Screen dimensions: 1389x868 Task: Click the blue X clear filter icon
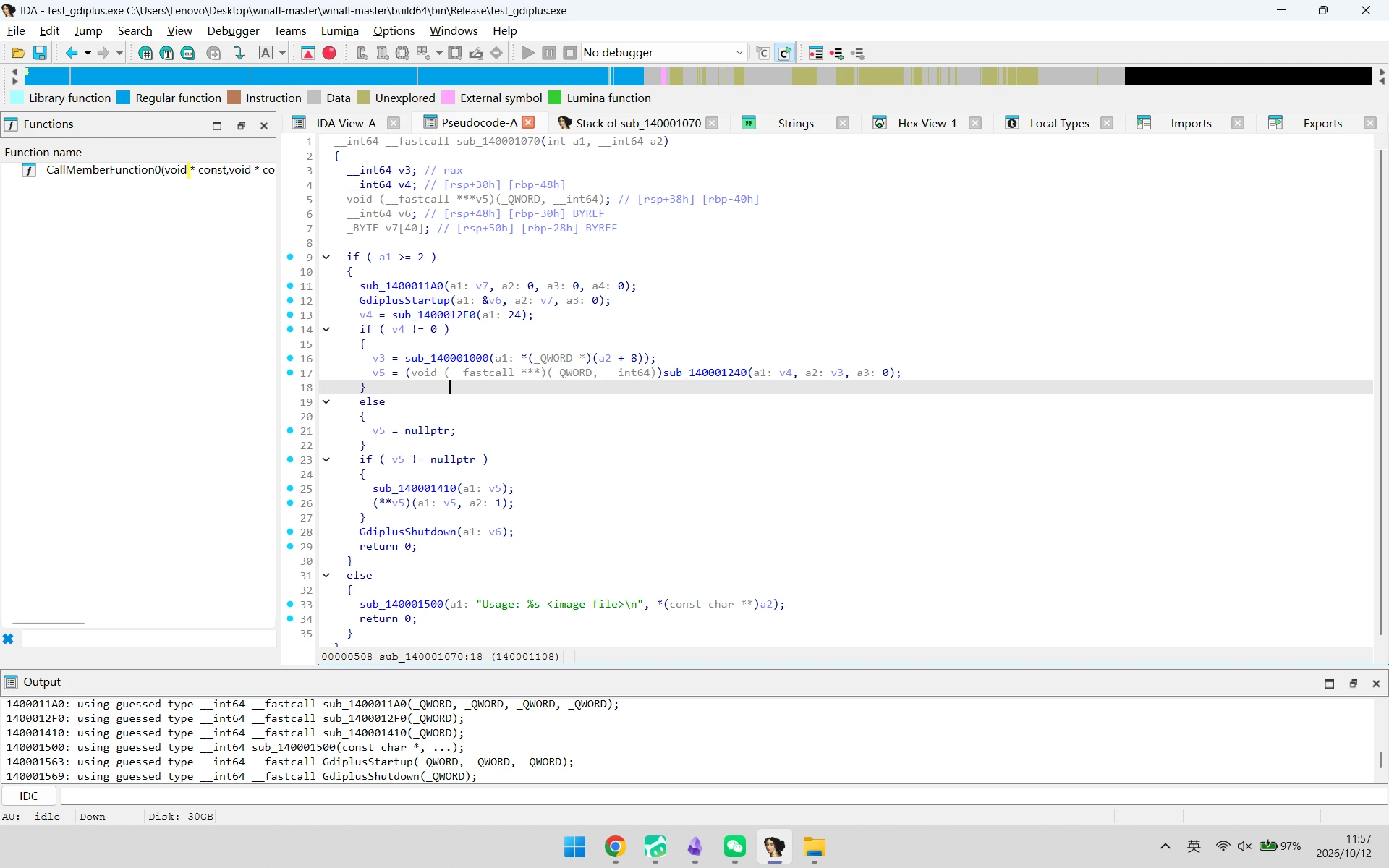[8, 639]
